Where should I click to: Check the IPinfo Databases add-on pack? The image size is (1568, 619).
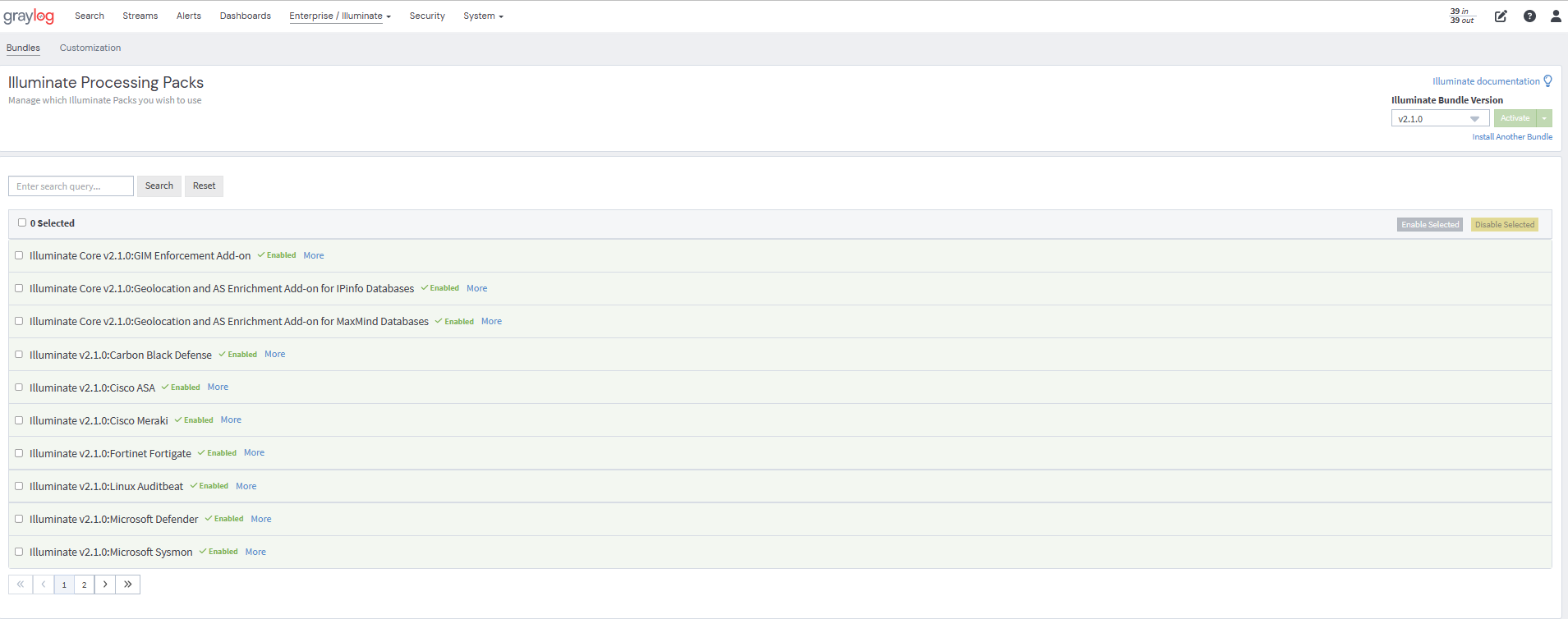tap(19, 288)
